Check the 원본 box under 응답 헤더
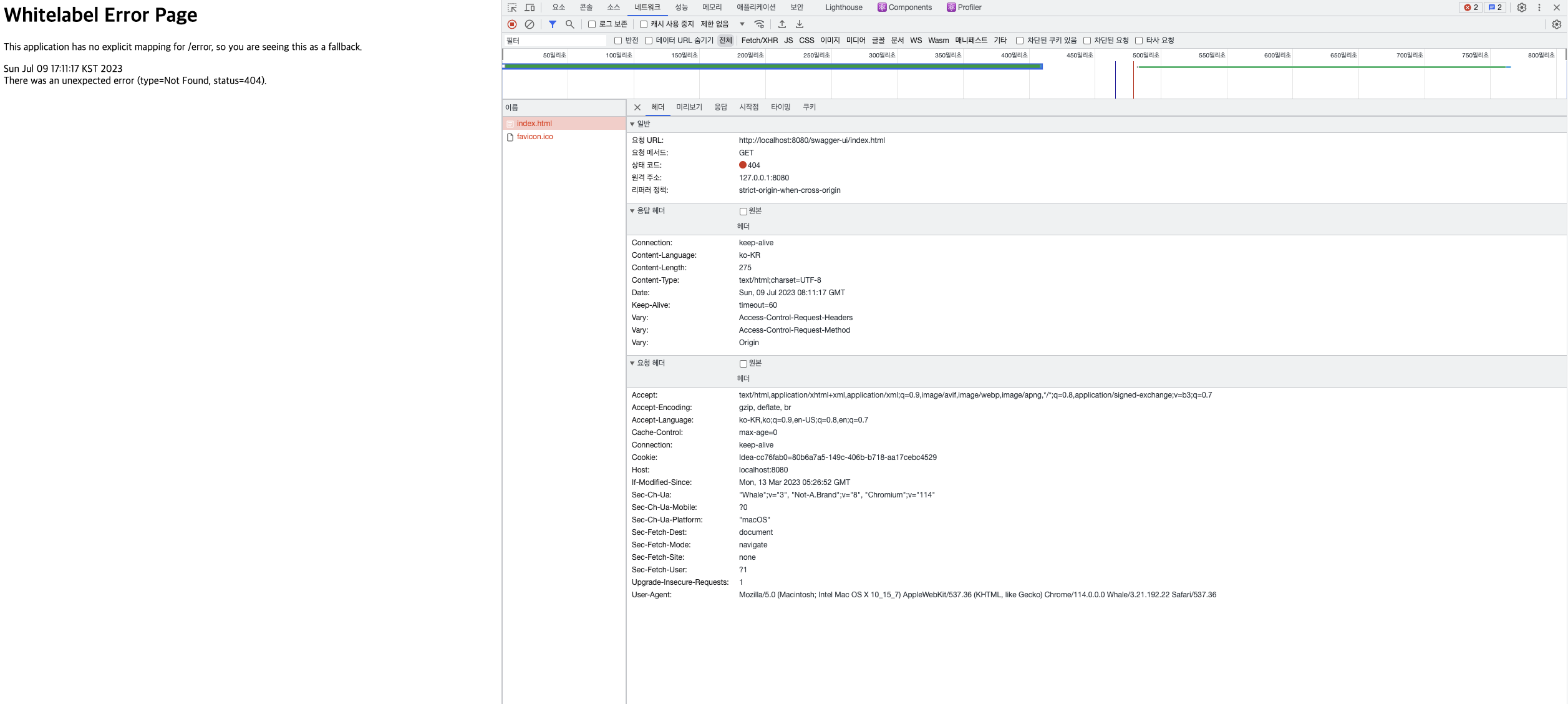The width and height of the screenshot is (1568, 704). pyautogui.click(x=743, y=212)
